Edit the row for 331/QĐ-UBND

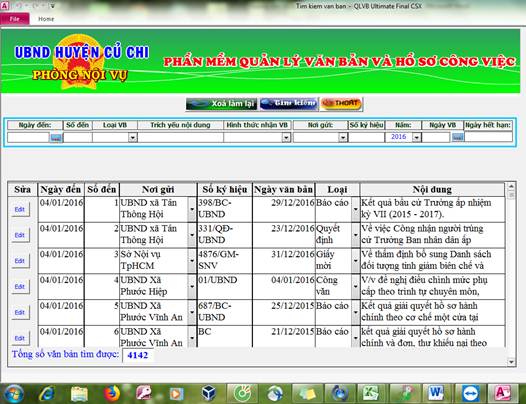pyautogui.click(x=19, y=235)
